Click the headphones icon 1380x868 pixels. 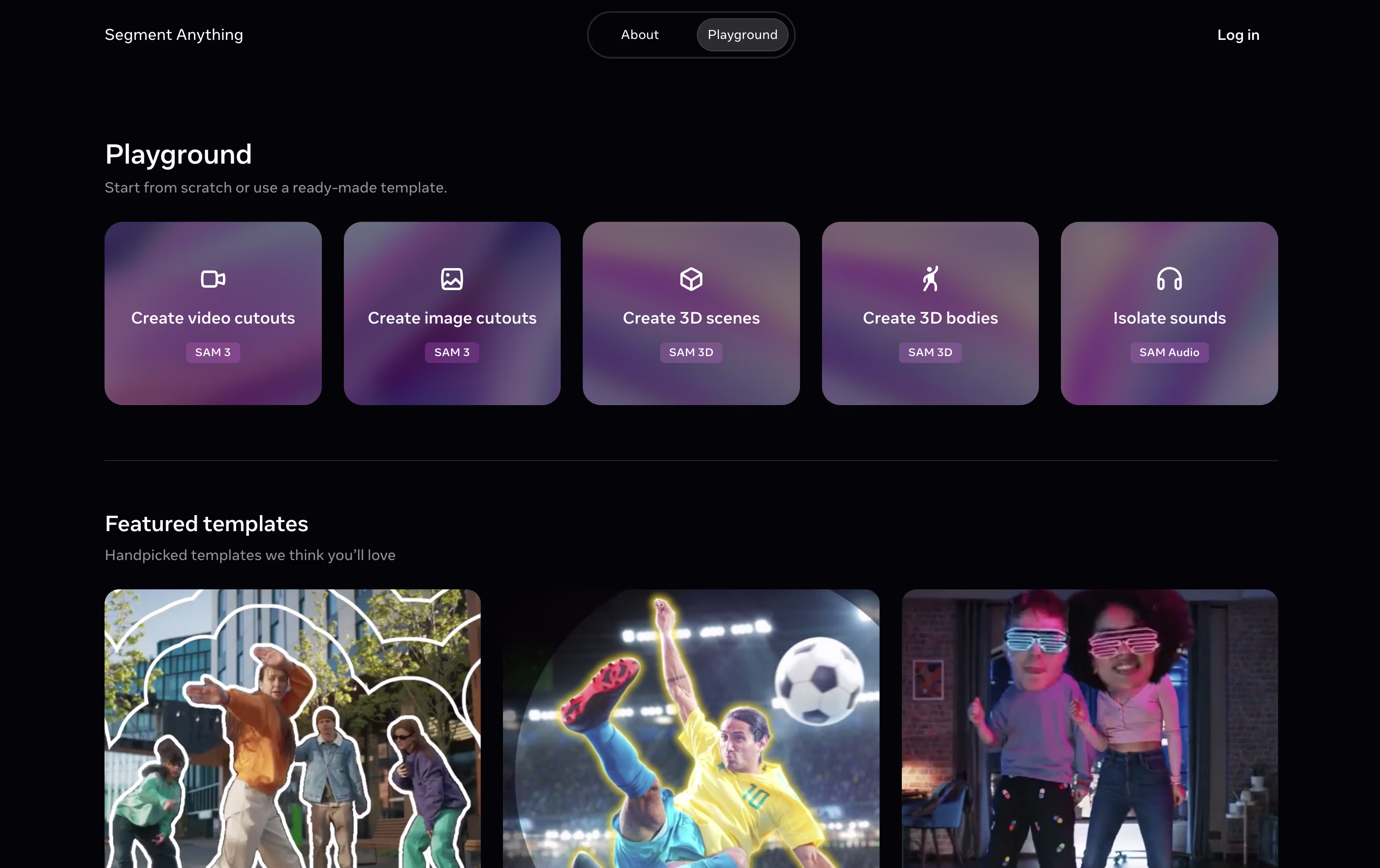[1169, 279]
